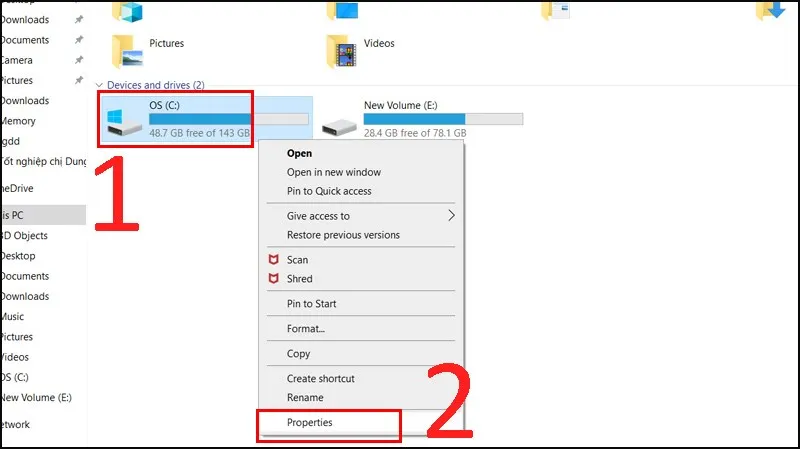The image size is (800, 449).
Task: Click McAfee shield icon beside Shred
Action: pos(273,279)
